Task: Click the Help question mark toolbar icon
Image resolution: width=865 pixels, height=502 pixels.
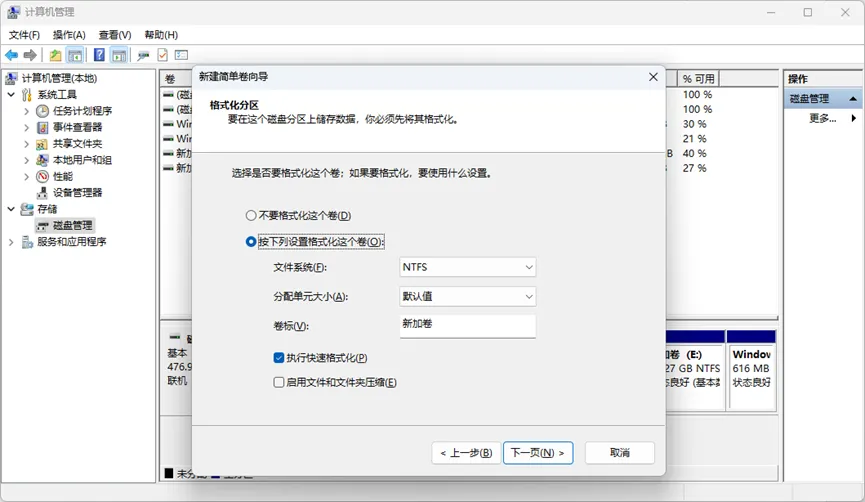Action: (x=99, y=55)
